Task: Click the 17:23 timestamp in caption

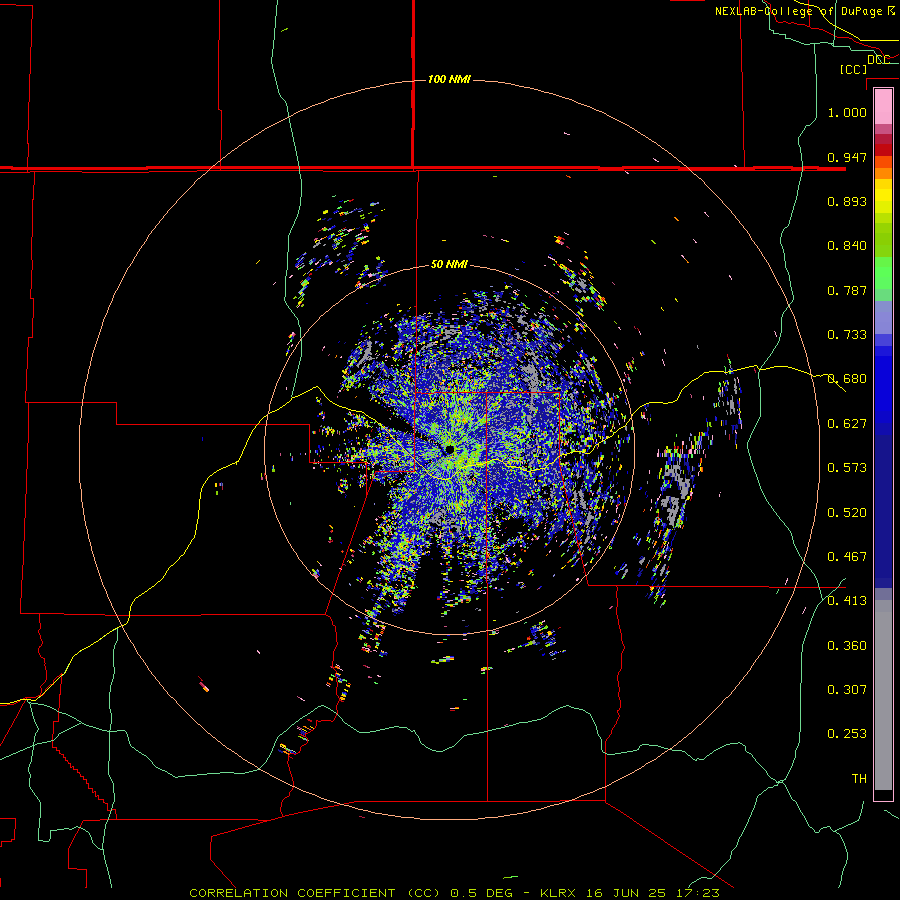Action: pyautogui.click(x=696, y=893)
